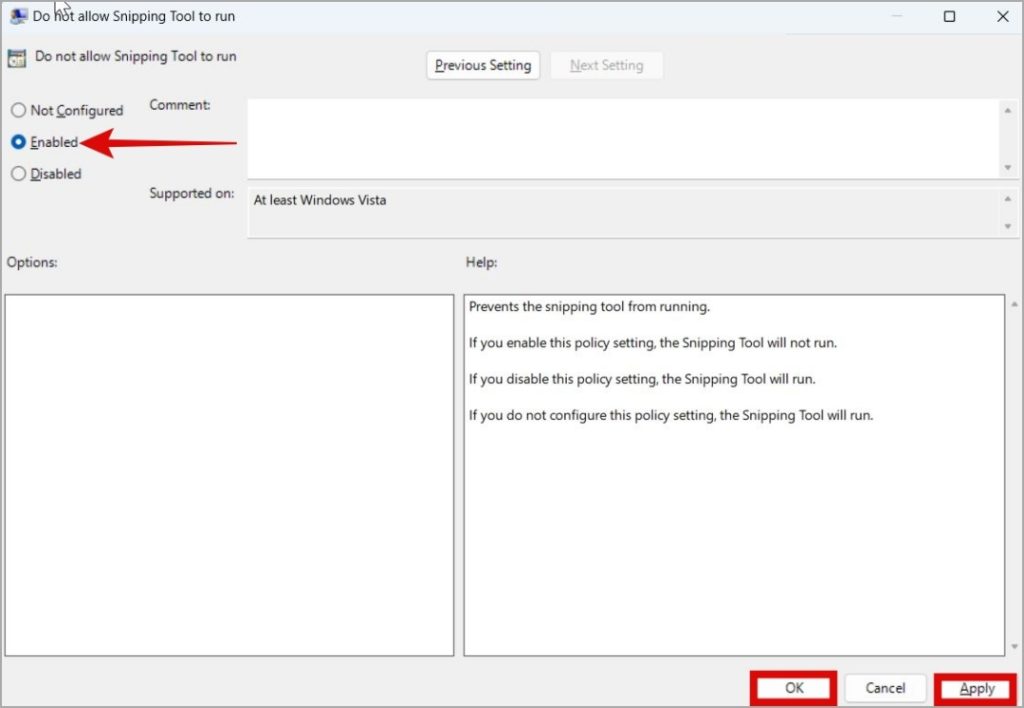Screen dimensions: 1024x708
Task: Click inside the Comment text box
Action: pos(624,138)
